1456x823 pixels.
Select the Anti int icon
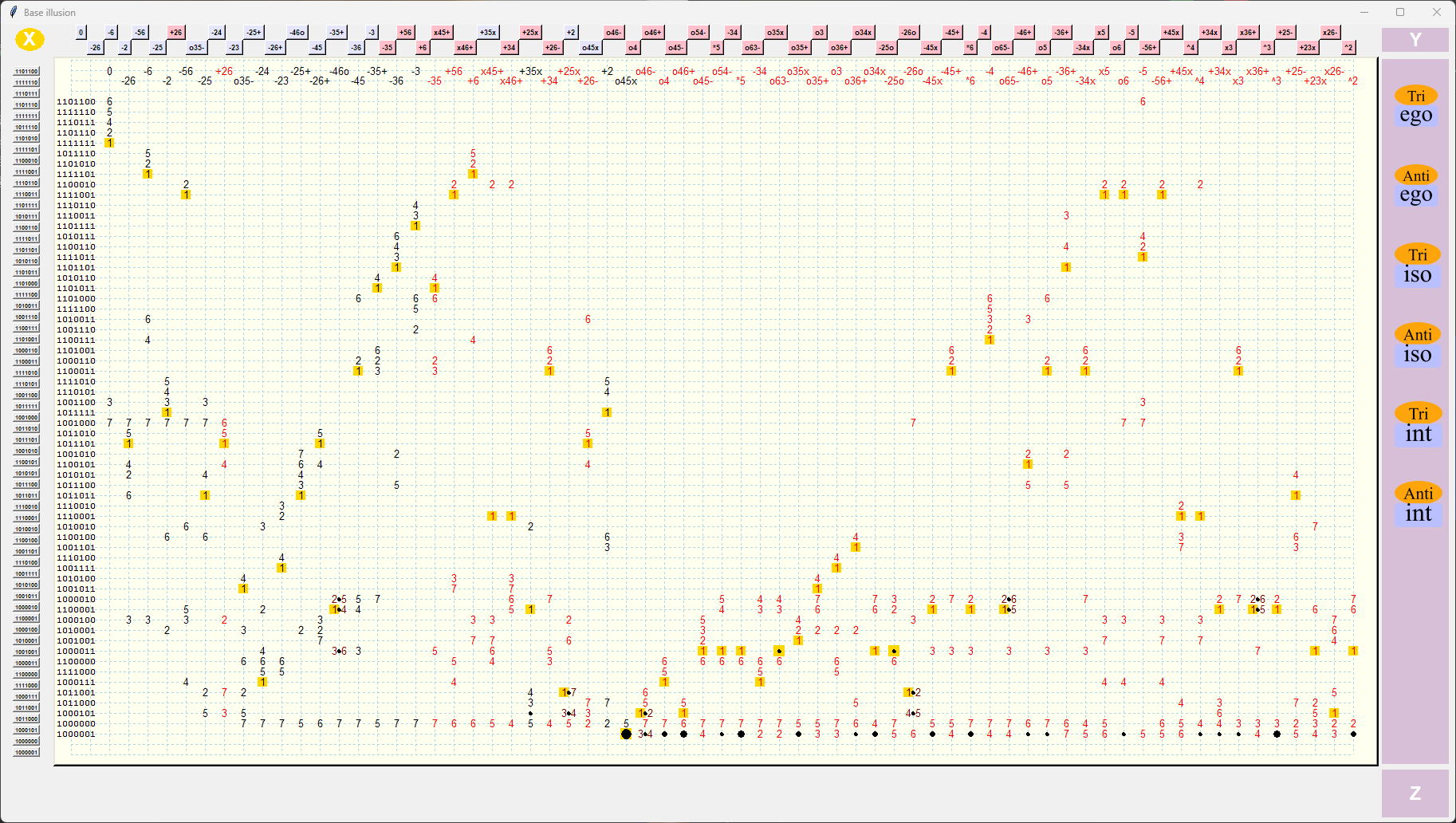[1419, 503]
